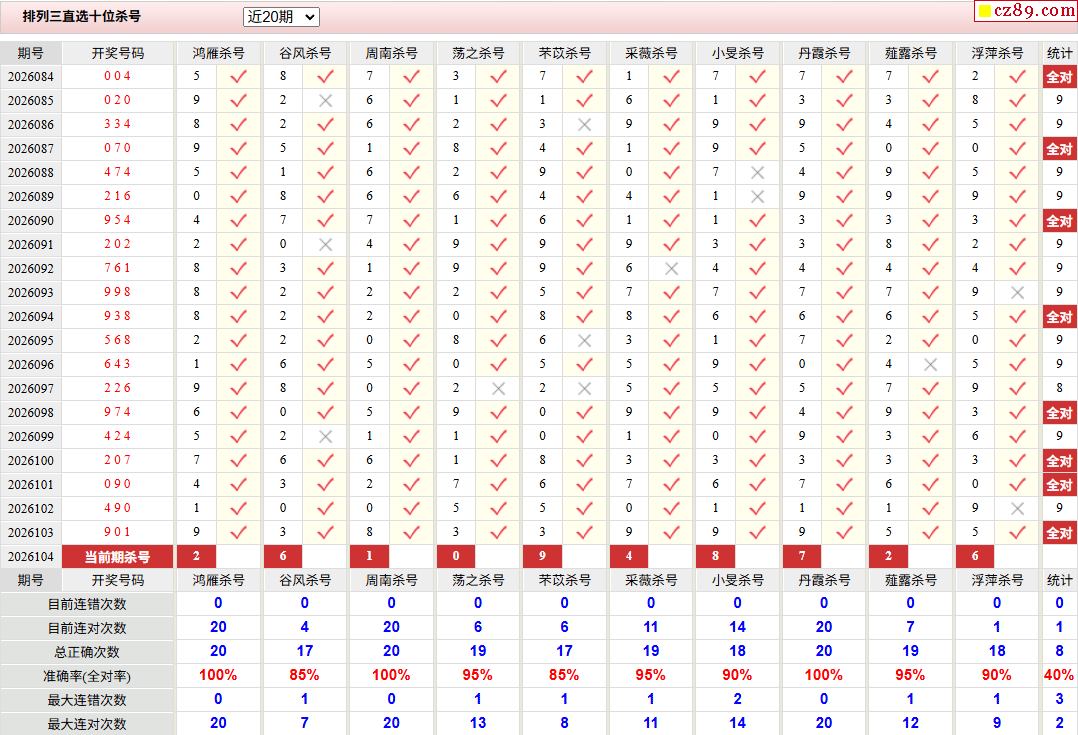Viewport: 1078px width, 735px height.
Task: Click the statistic 8 in row 2026097
Action: (x=1059, y=388)
